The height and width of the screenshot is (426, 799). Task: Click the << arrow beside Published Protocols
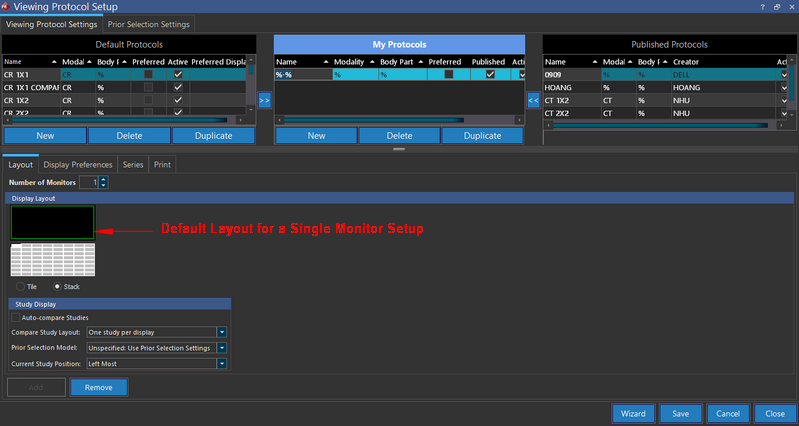click(533, 100)
